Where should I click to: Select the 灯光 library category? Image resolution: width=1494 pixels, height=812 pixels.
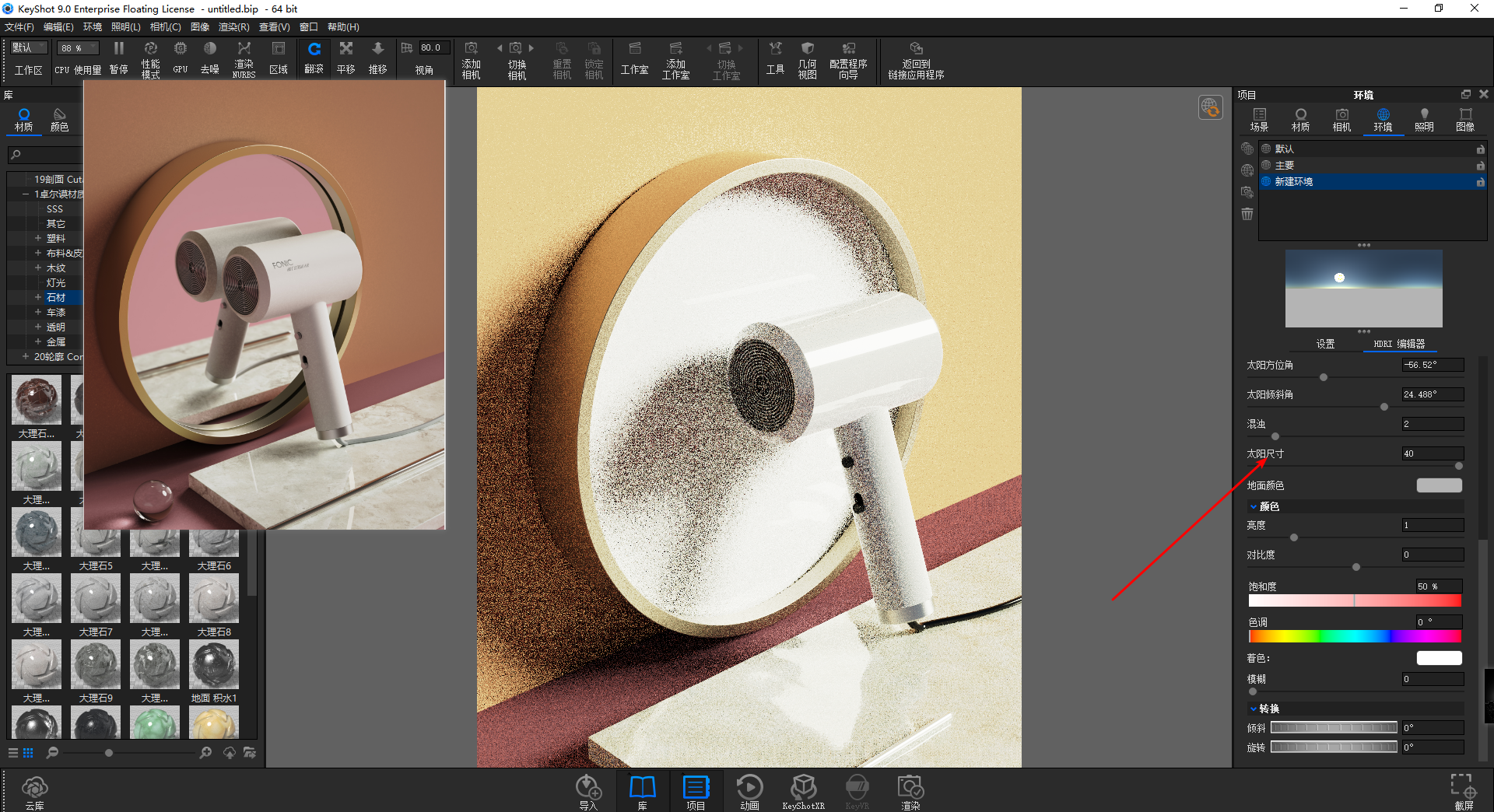(x=56, y=282)
